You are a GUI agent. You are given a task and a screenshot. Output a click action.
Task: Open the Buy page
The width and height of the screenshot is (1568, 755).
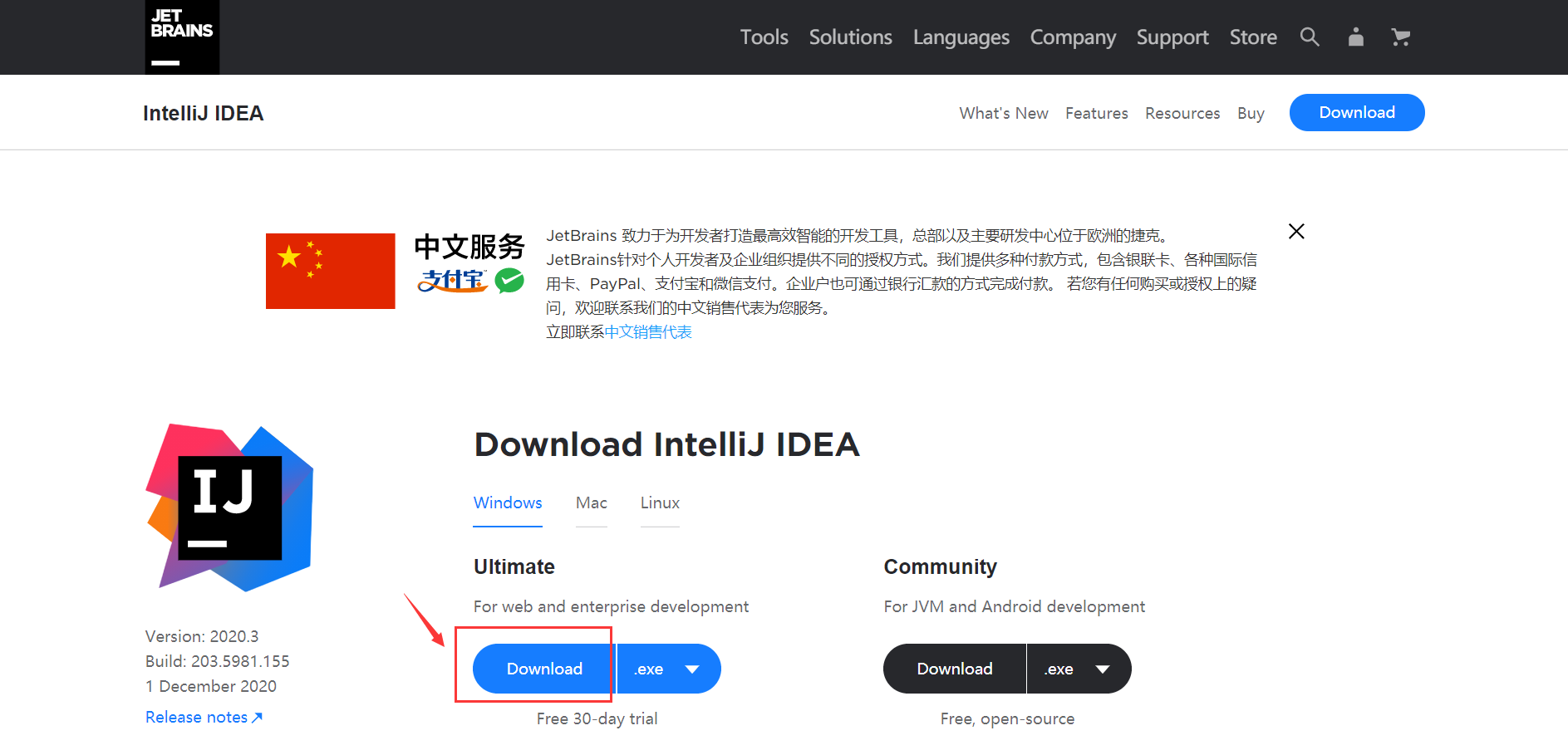coord(1251,114)
